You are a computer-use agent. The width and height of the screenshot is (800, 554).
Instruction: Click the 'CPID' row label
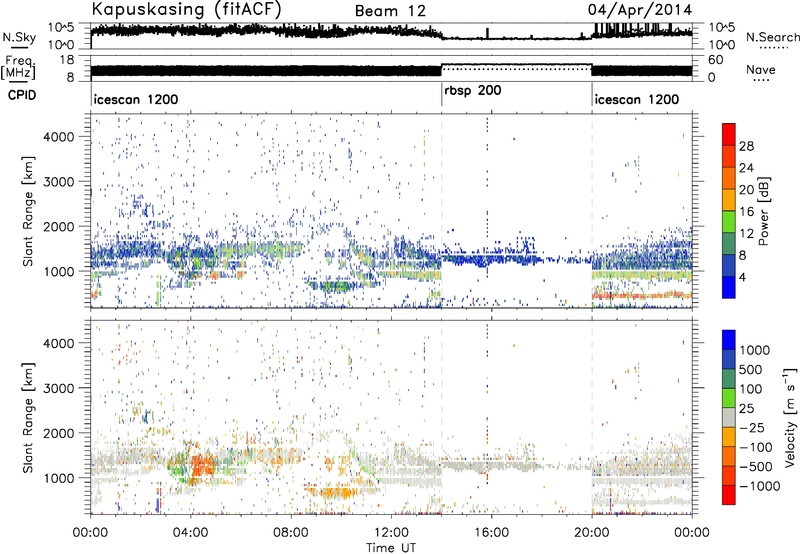coord(22,95)
